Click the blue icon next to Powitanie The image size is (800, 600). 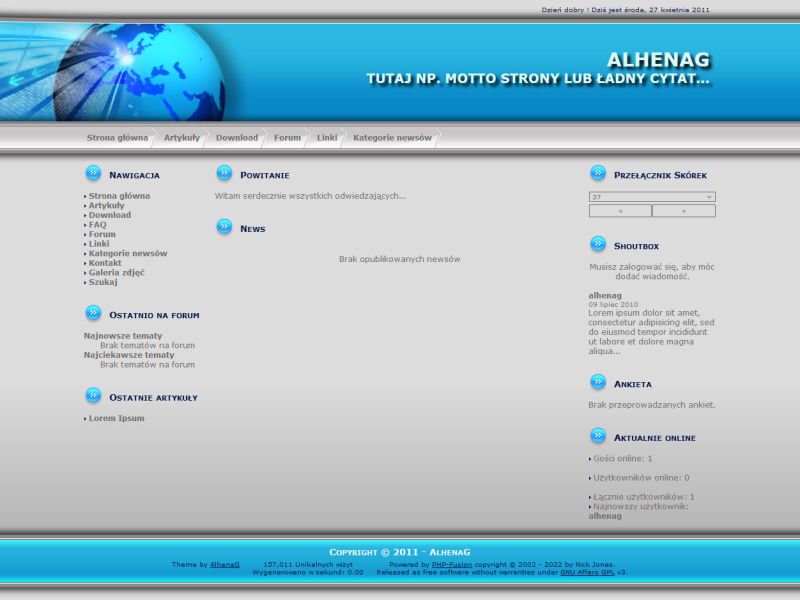224,173
